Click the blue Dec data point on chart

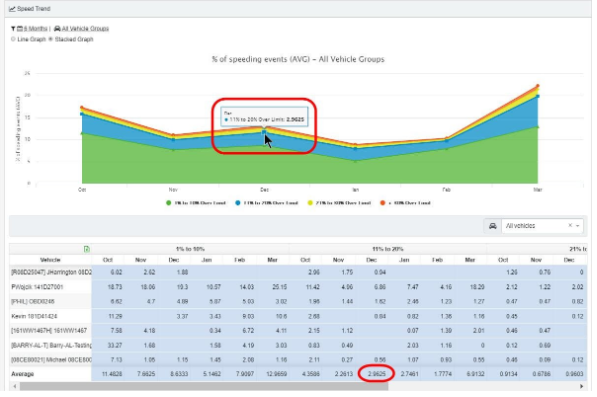click(x=264, y=132)
